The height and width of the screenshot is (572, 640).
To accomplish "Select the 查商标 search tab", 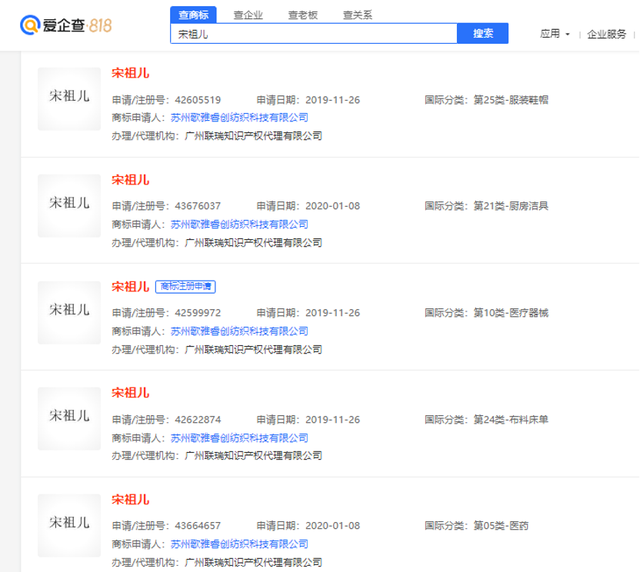I will point(192,15).
